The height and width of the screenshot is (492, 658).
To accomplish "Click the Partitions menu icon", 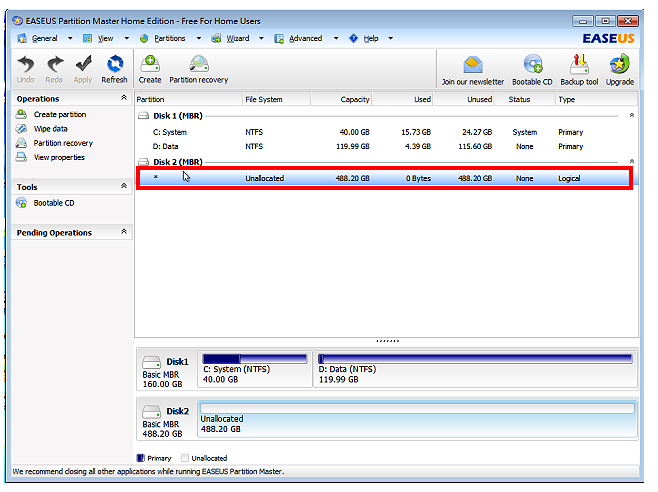I will click(x=144, y=38).
